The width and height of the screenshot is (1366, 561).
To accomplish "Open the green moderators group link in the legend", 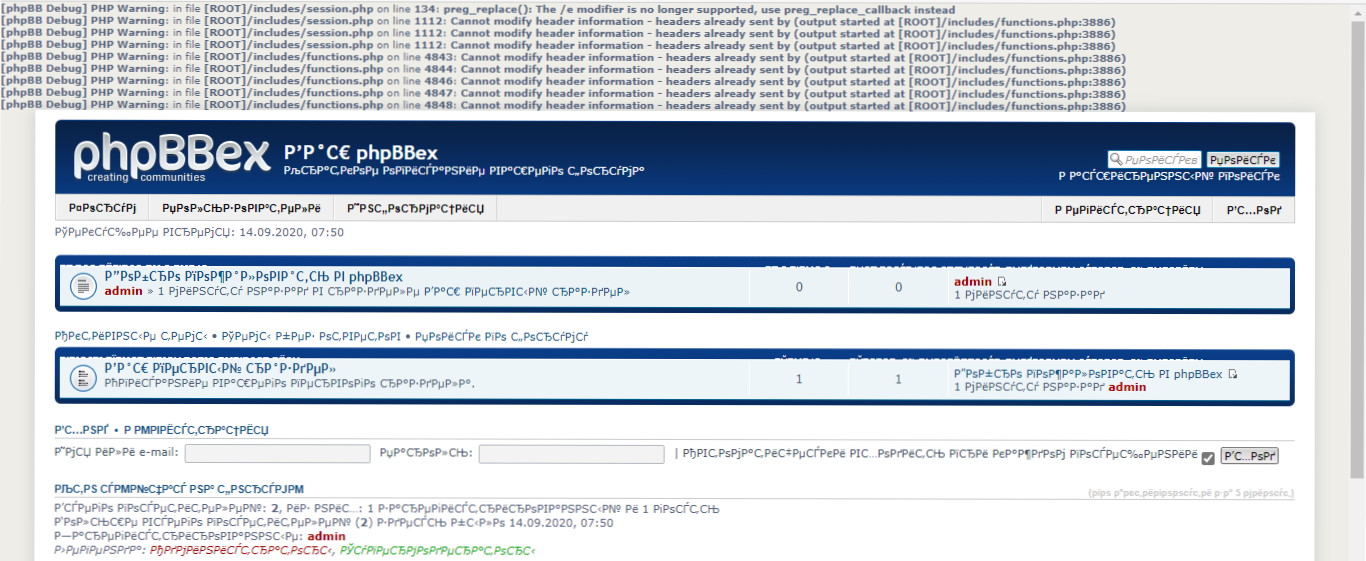I will [x=437, y=550].
